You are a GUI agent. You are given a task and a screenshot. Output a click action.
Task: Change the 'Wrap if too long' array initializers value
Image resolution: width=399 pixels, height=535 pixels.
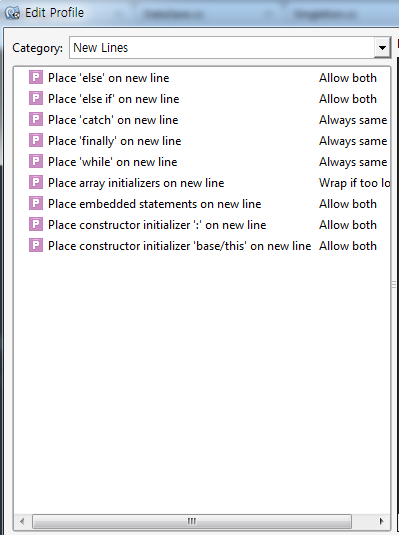pos(355,183)
